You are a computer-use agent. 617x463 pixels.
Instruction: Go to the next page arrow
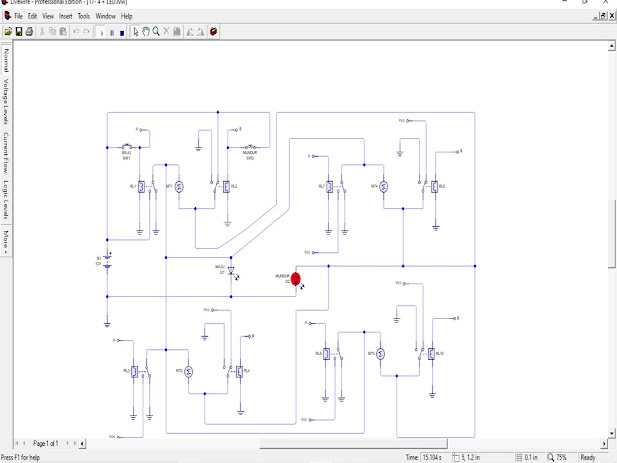(x=67, y=443)
